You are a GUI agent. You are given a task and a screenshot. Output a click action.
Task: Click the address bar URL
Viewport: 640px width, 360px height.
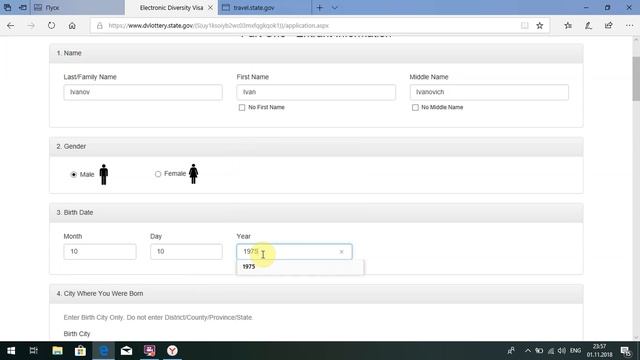tap(218, 26)
